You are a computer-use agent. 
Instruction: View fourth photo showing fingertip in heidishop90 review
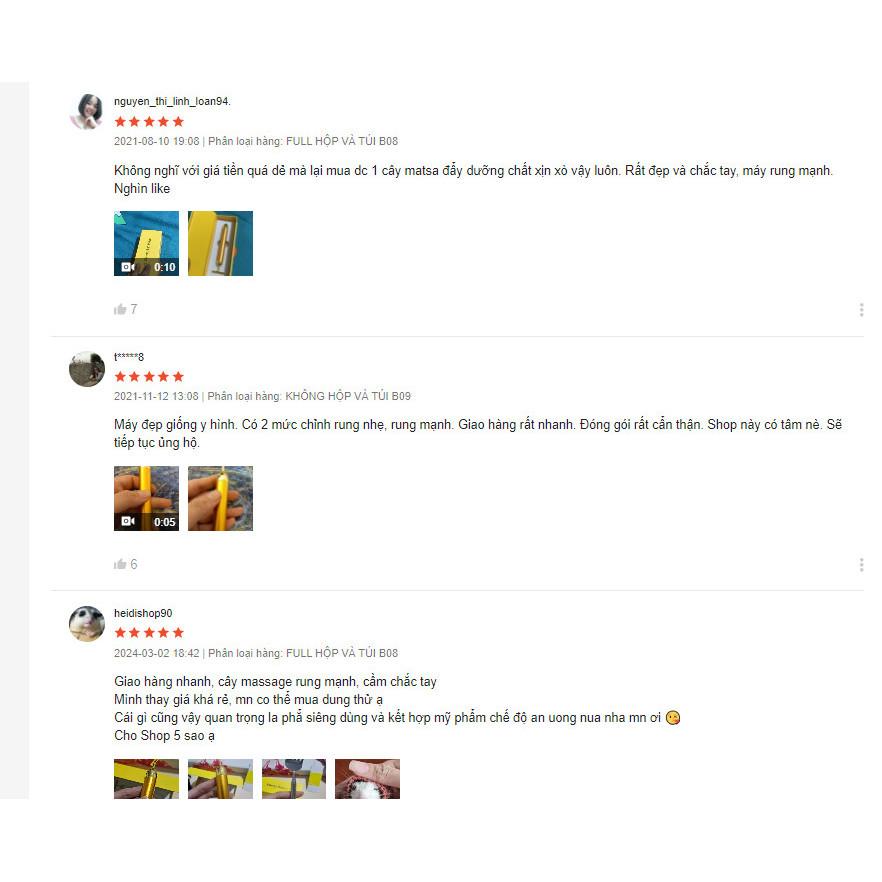point(367,779)
